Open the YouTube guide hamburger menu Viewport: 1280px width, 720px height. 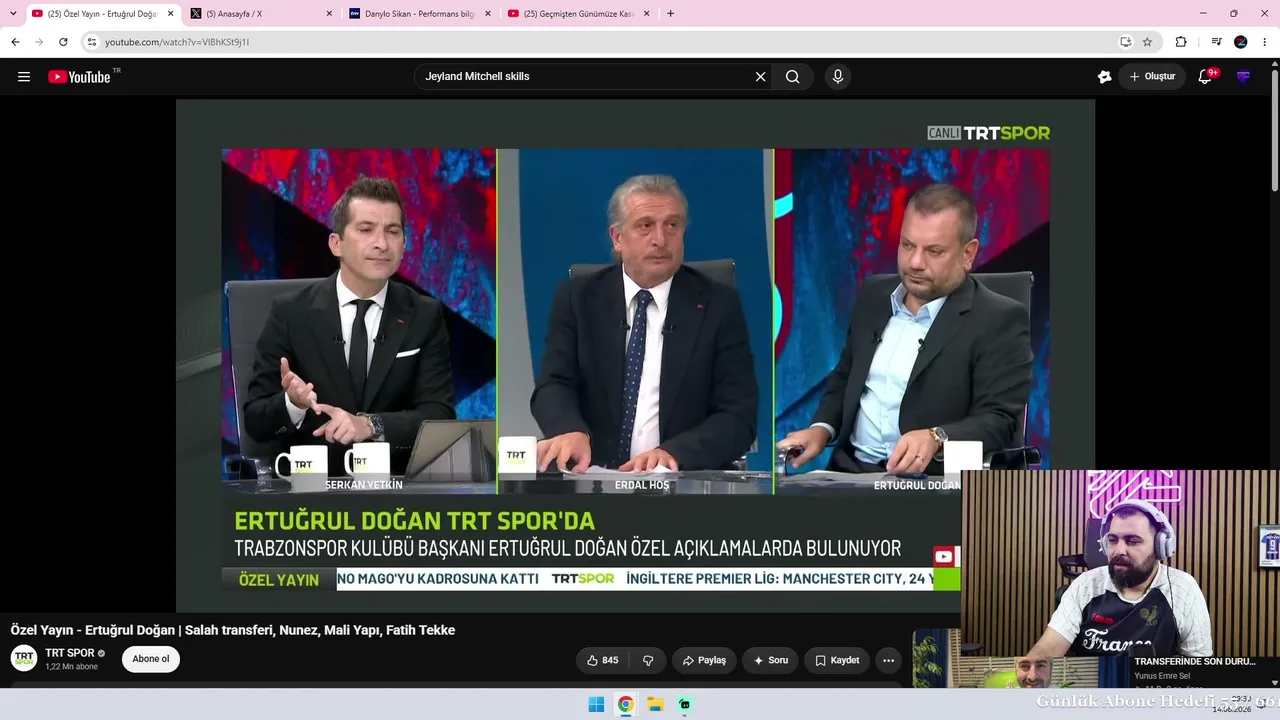pos(24,77)
